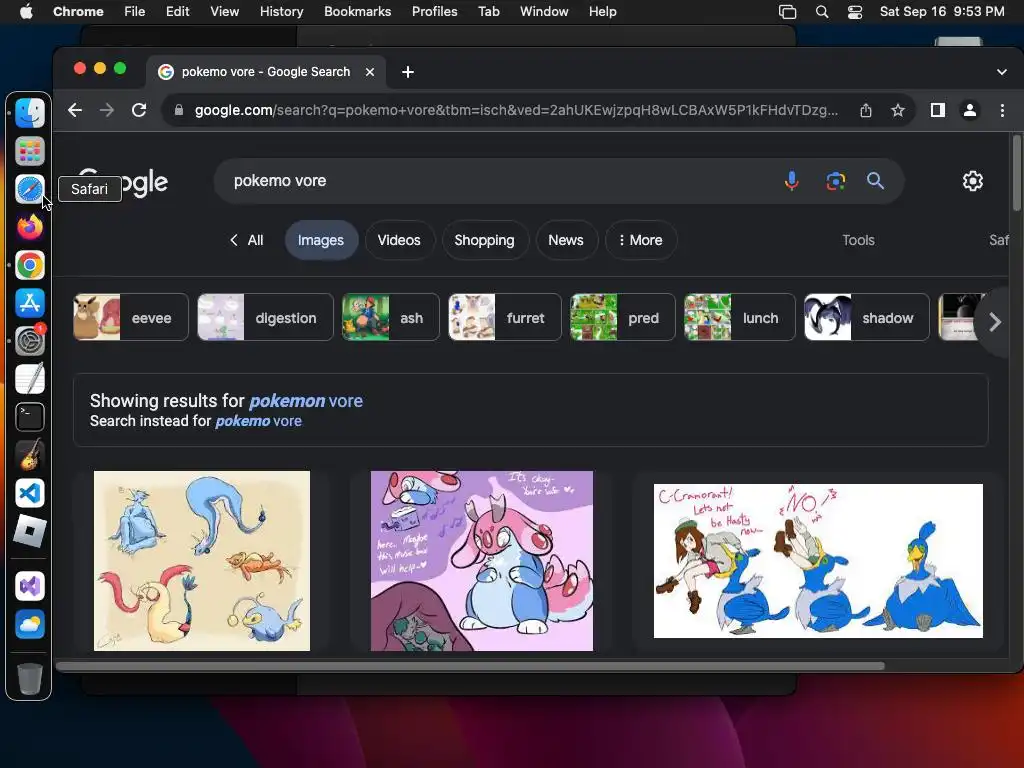Open Terminal from the Dock
Image resolution: width=1024 pixels, height=768 pixels.
(29, 417)
